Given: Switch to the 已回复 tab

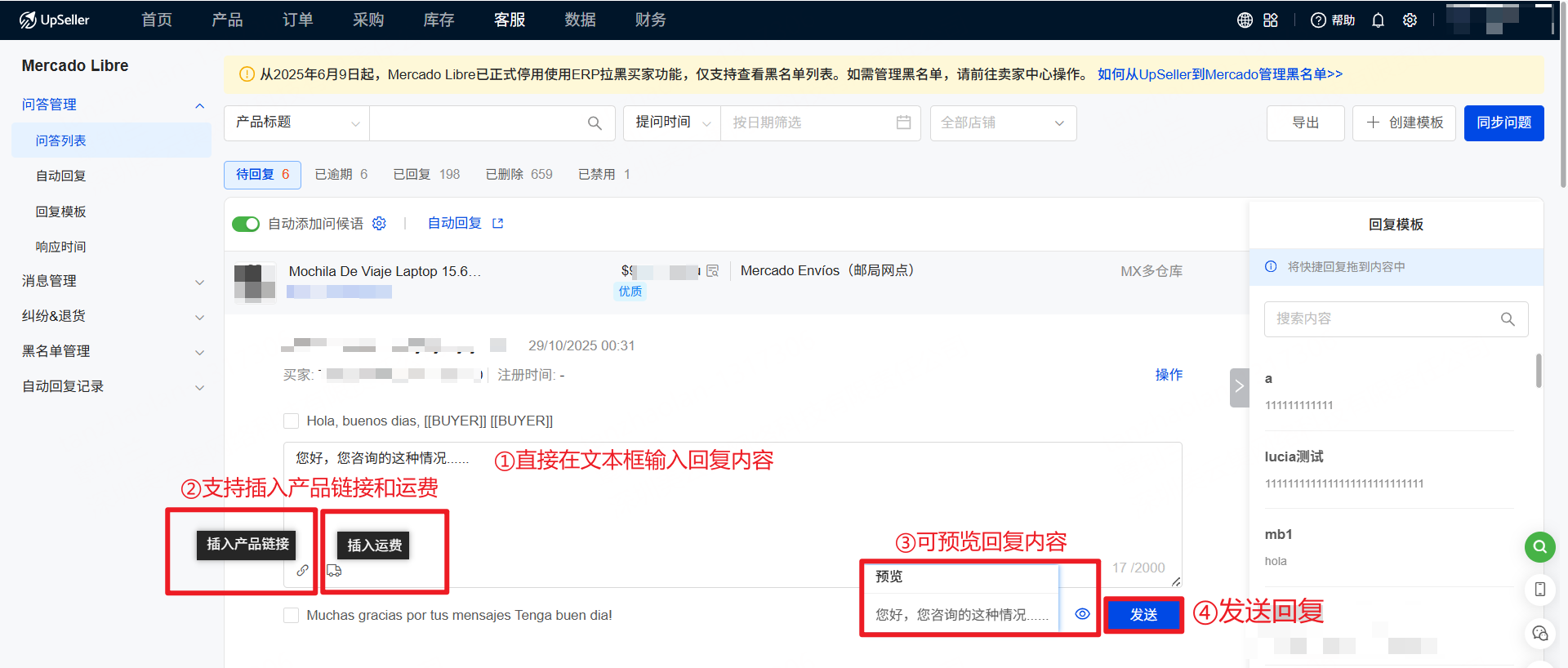Looking at the screenshot, I should tap(425, 174).
